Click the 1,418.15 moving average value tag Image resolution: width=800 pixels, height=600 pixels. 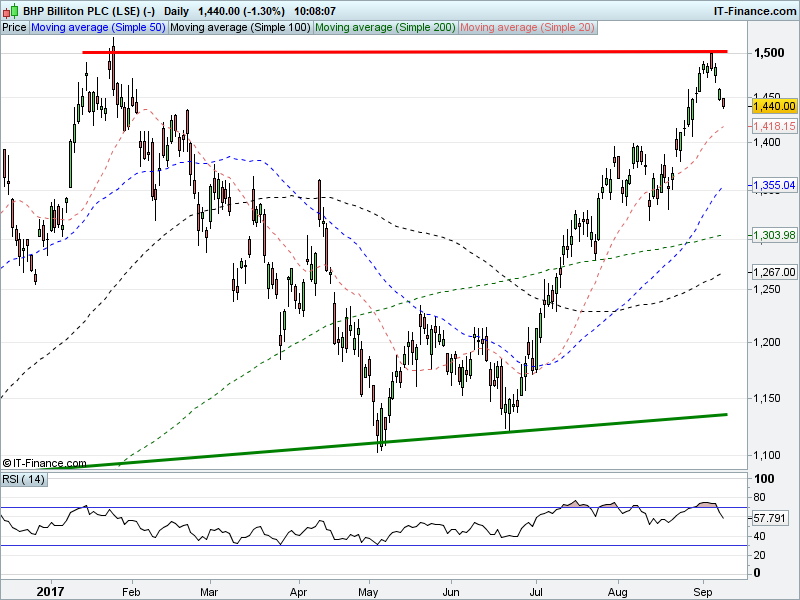click(x=774, y=126)
